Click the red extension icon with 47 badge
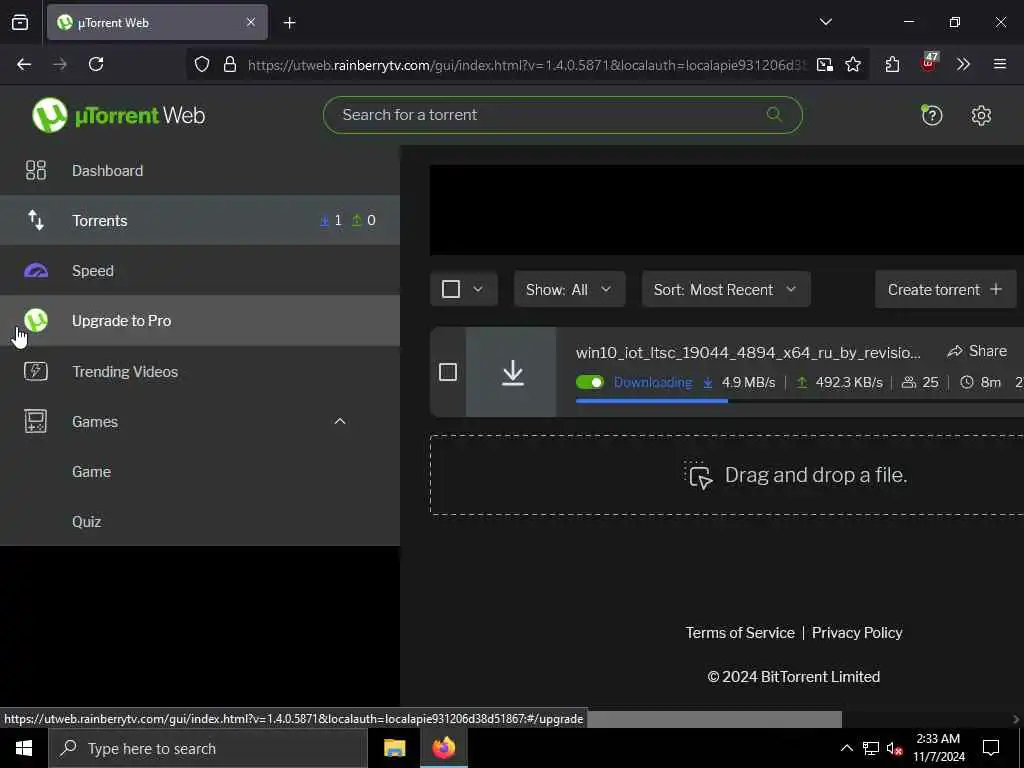The image size is (1024, 768). click(928, 63)
